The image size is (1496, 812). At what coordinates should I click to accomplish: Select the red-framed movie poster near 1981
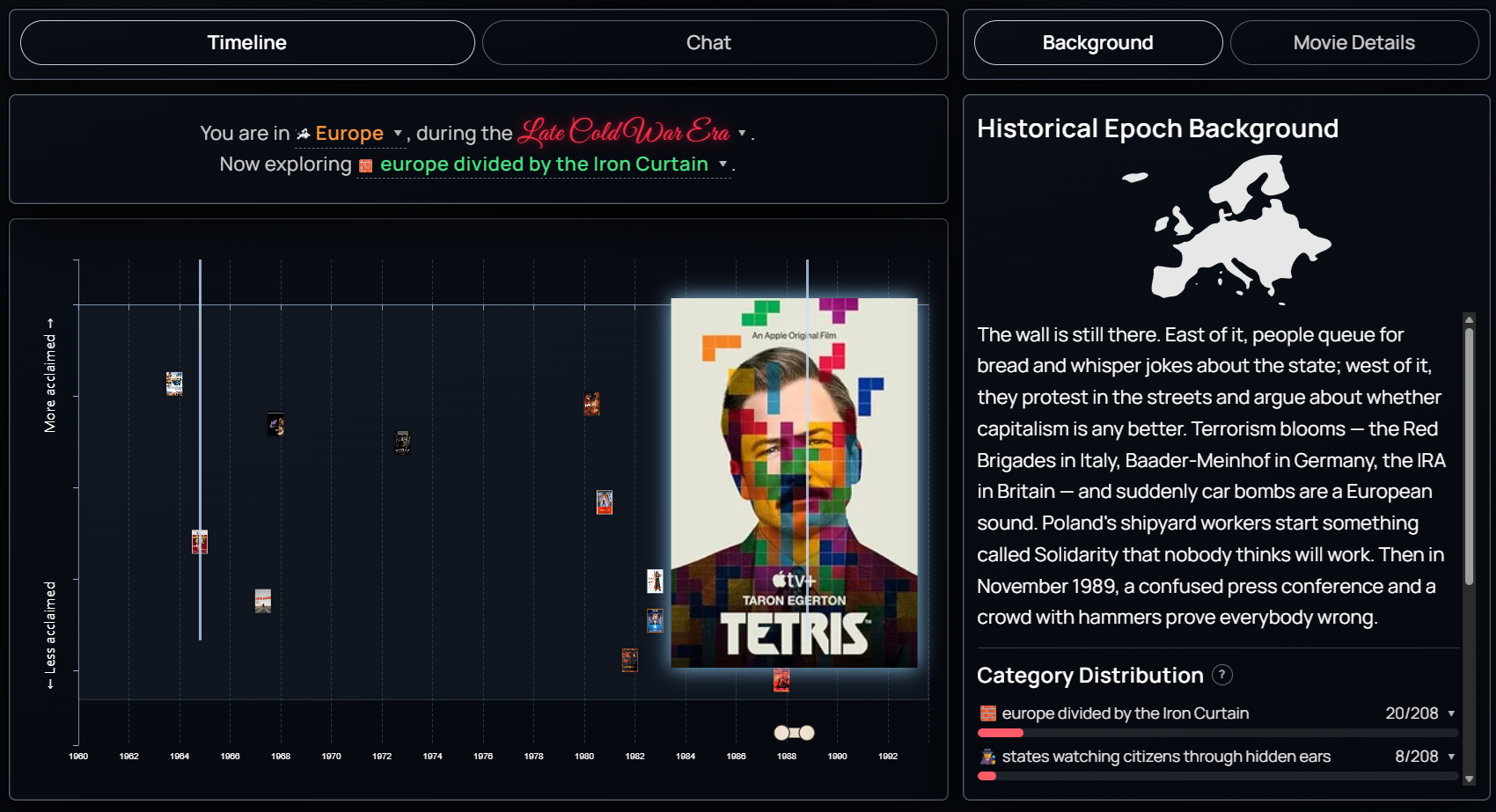tap(605, 502)
